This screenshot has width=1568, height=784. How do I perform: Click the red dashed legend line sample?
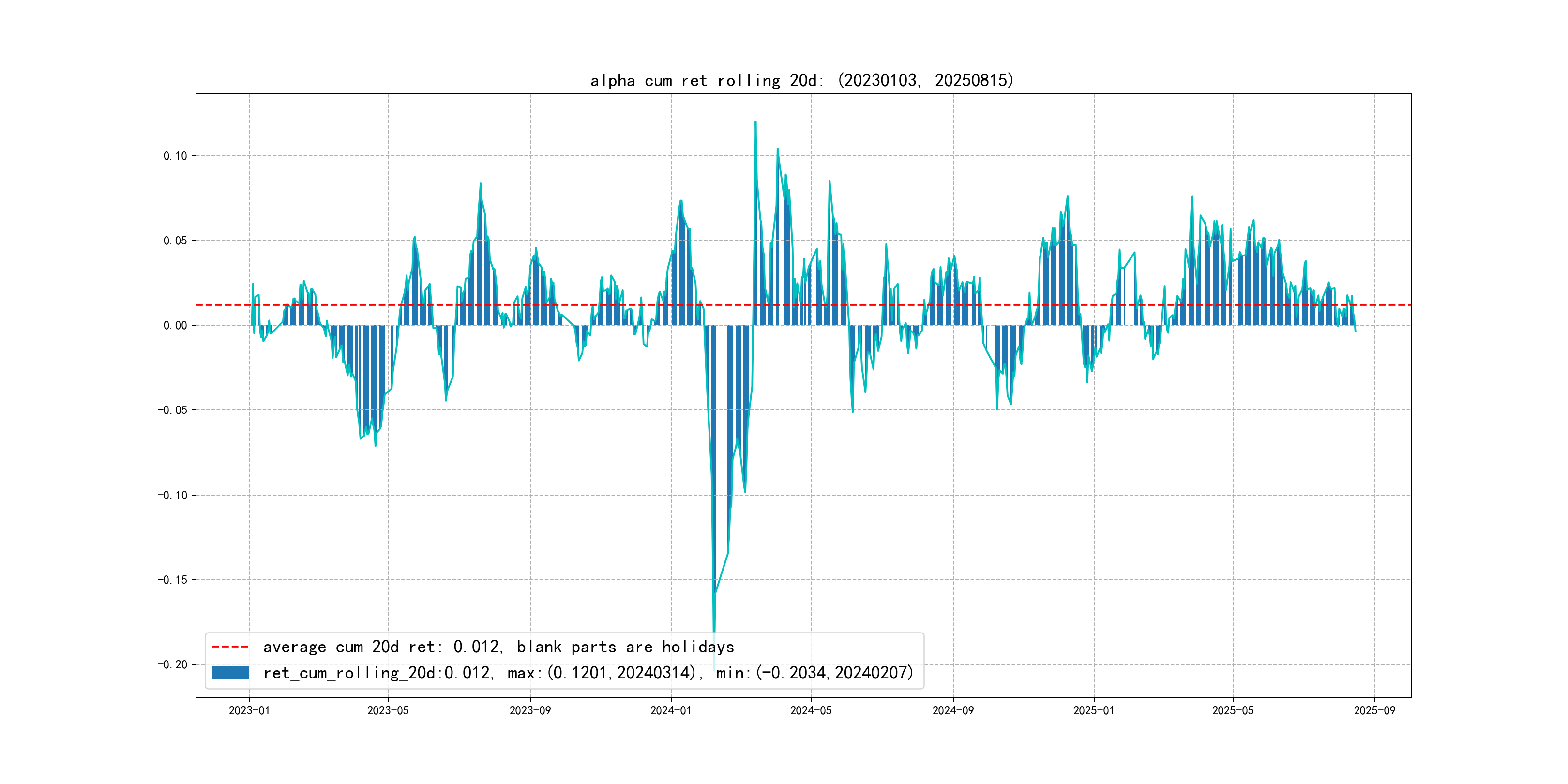click(x=230, y=647)
